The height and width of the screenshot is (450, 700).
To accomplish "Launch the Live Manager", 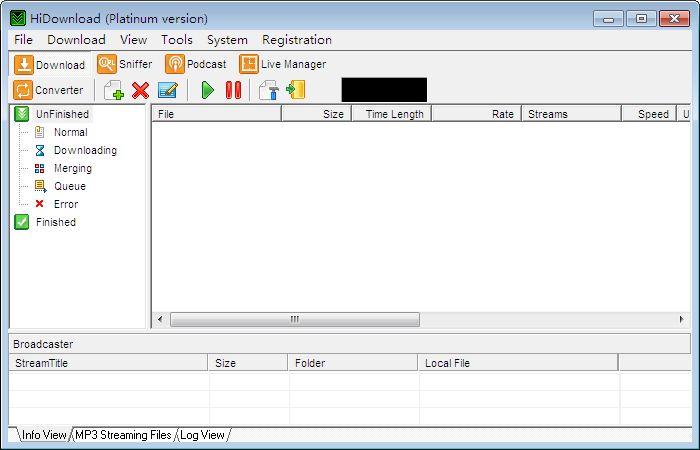I will click(283, 64).
